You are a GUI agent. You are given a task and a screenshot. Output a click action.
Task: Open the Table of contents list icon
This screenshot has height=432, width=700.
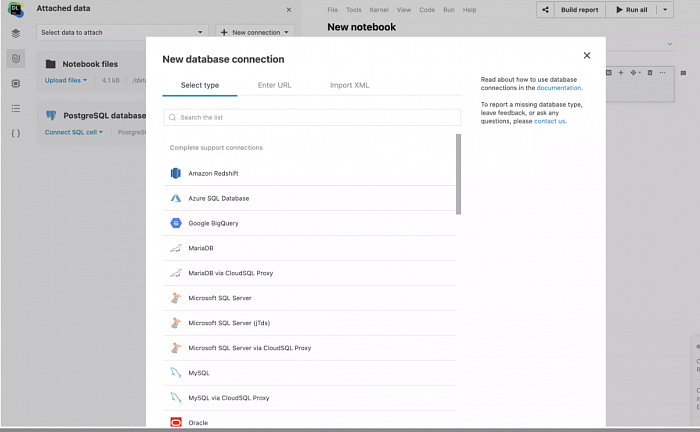pyautogui.click(x=16, y=108)
